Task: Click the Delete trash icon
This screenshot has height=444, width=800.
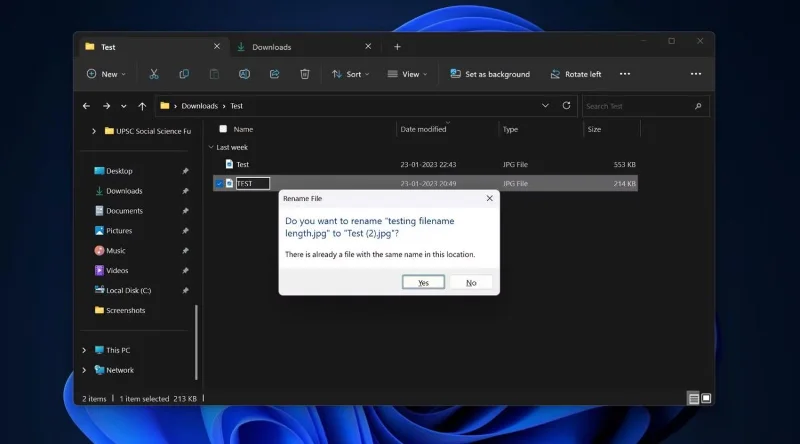Action: click(x=305, y=74)
